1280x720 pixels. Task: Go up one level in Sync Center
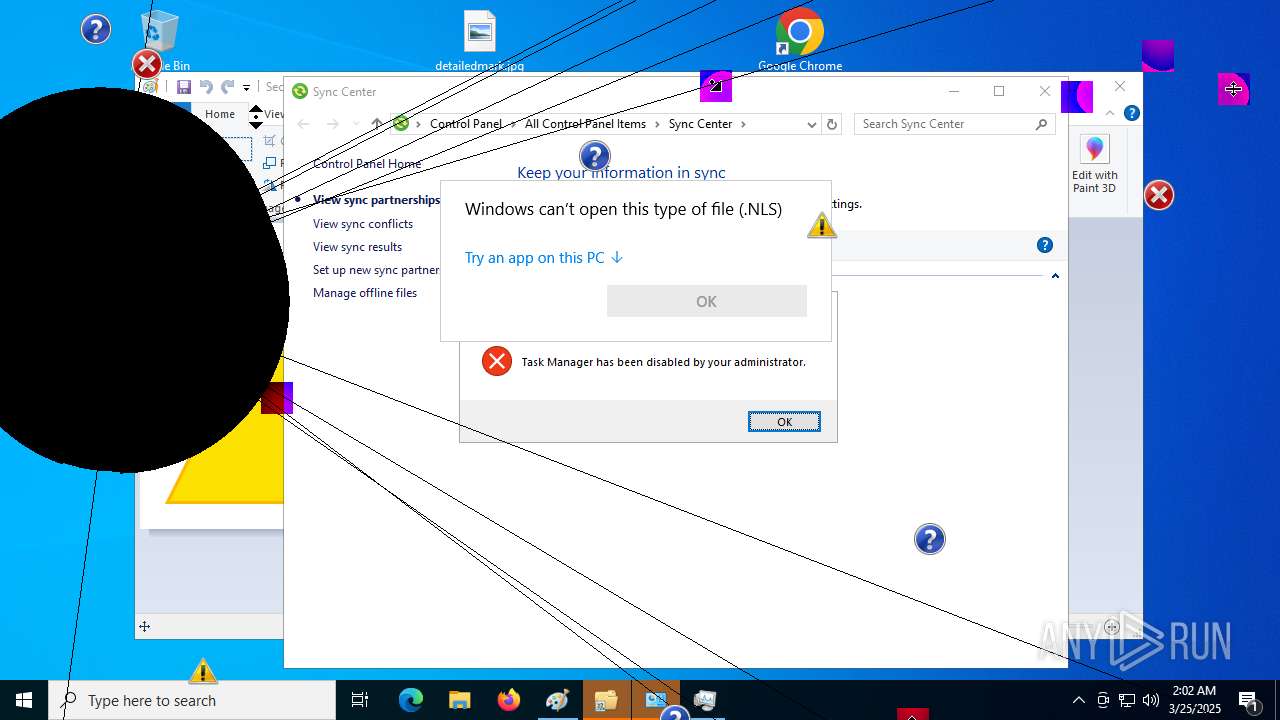tap(377, 124)
